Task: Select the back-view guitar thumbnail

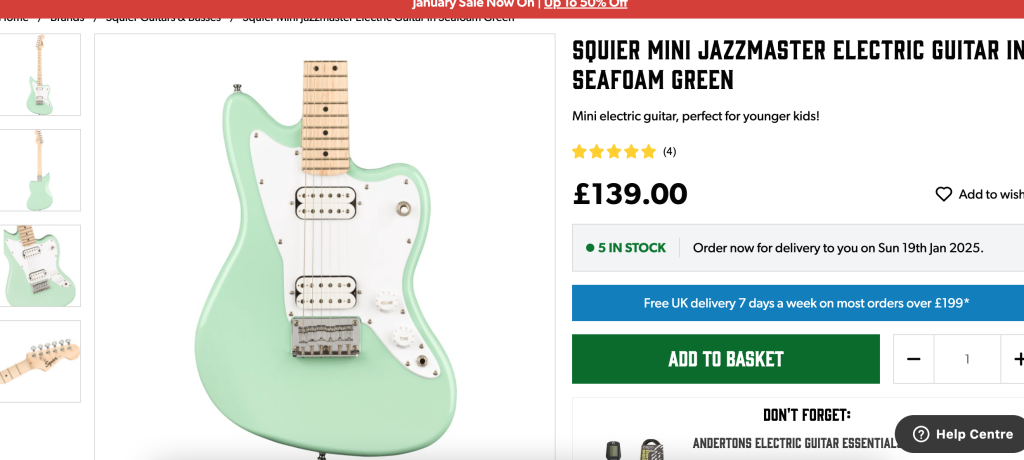Action: [x=41, y=170]
